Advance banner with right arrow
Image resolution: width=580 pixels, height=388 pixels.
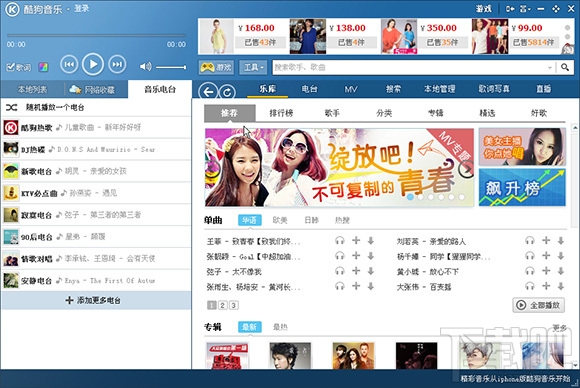[466, 169]
